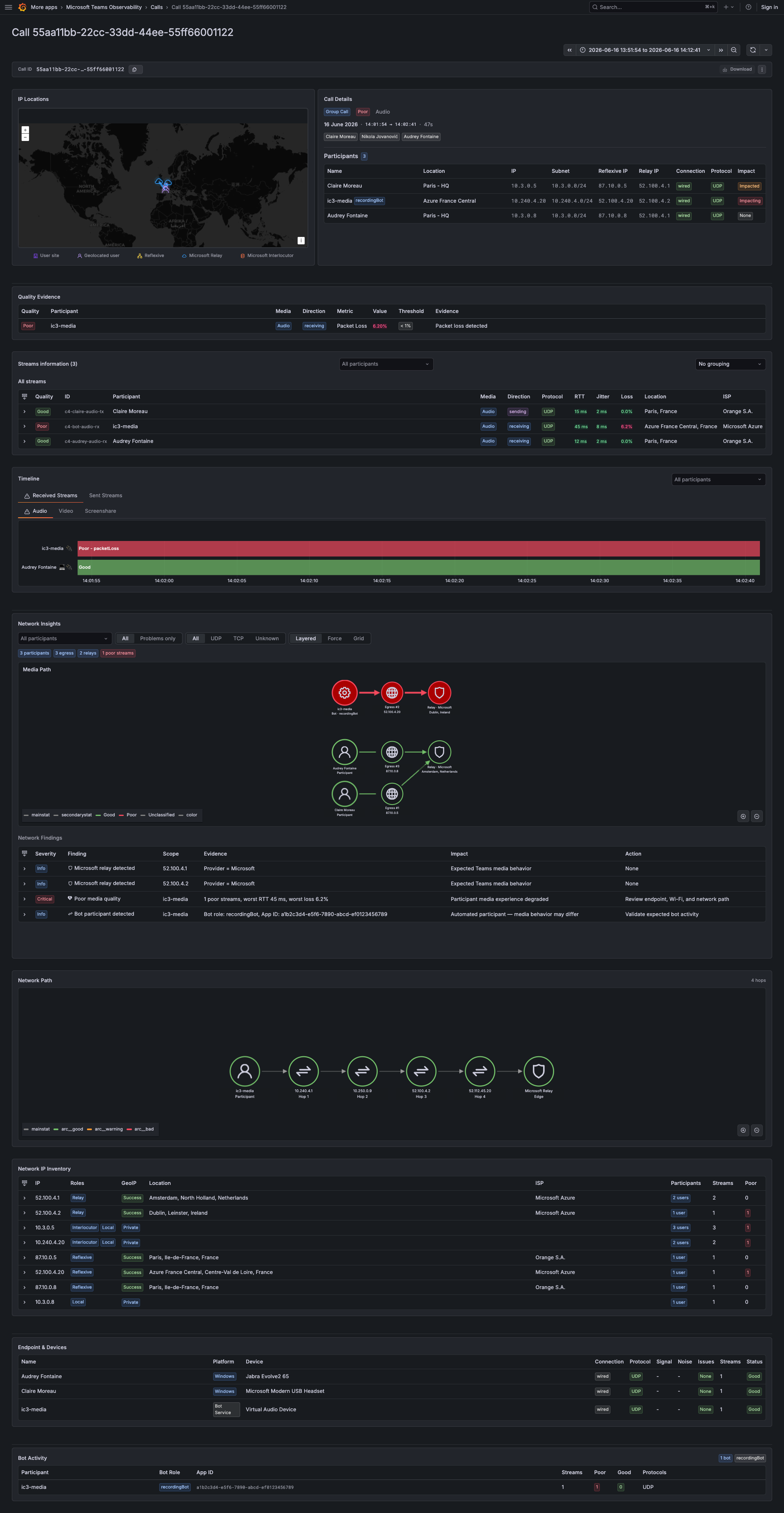Go to Microsoft Teams Observability breadcrumb
The height and width of the screenshot is (1513, 784).
click(104, 7)
